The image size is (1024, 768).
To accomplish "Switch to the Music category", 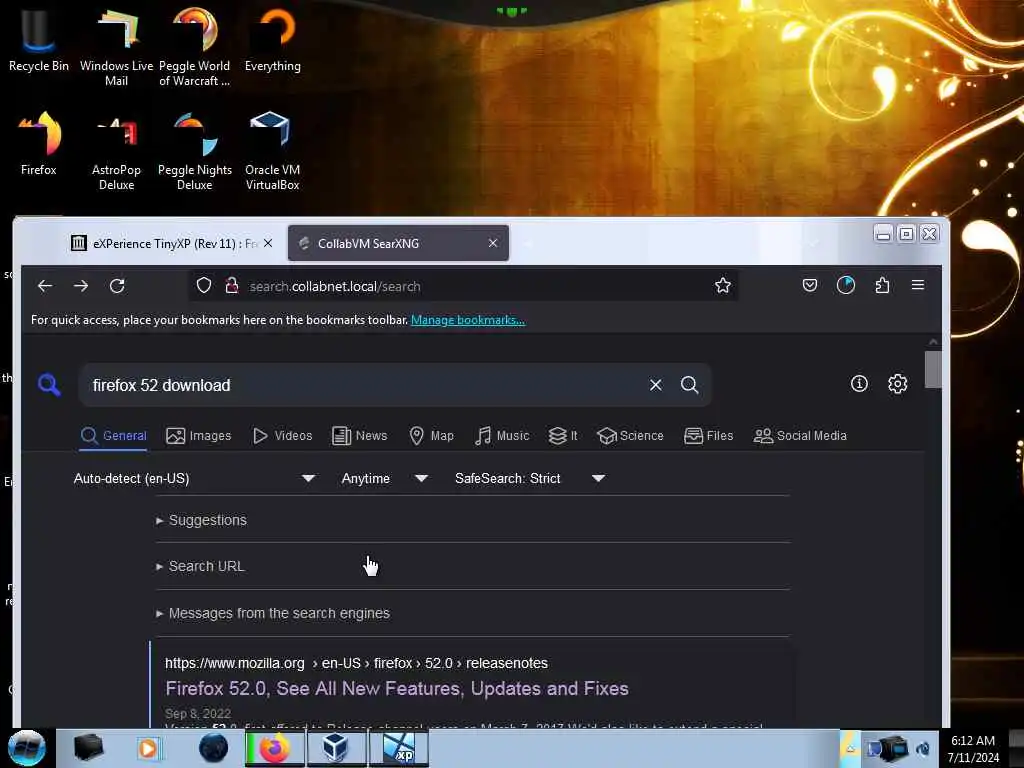I will click(x=502, y=436).
